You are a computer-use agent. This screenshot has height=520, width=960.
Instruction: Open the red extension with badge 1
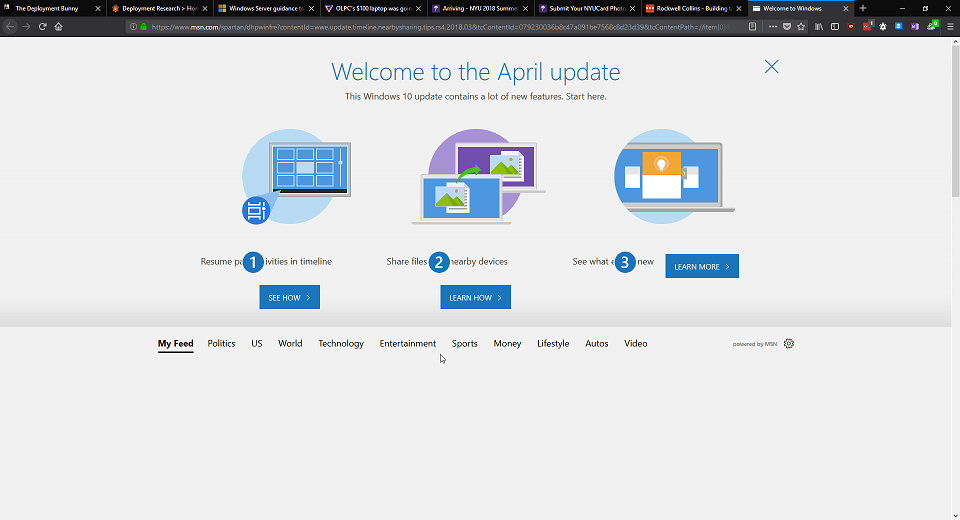pos(867,26)
